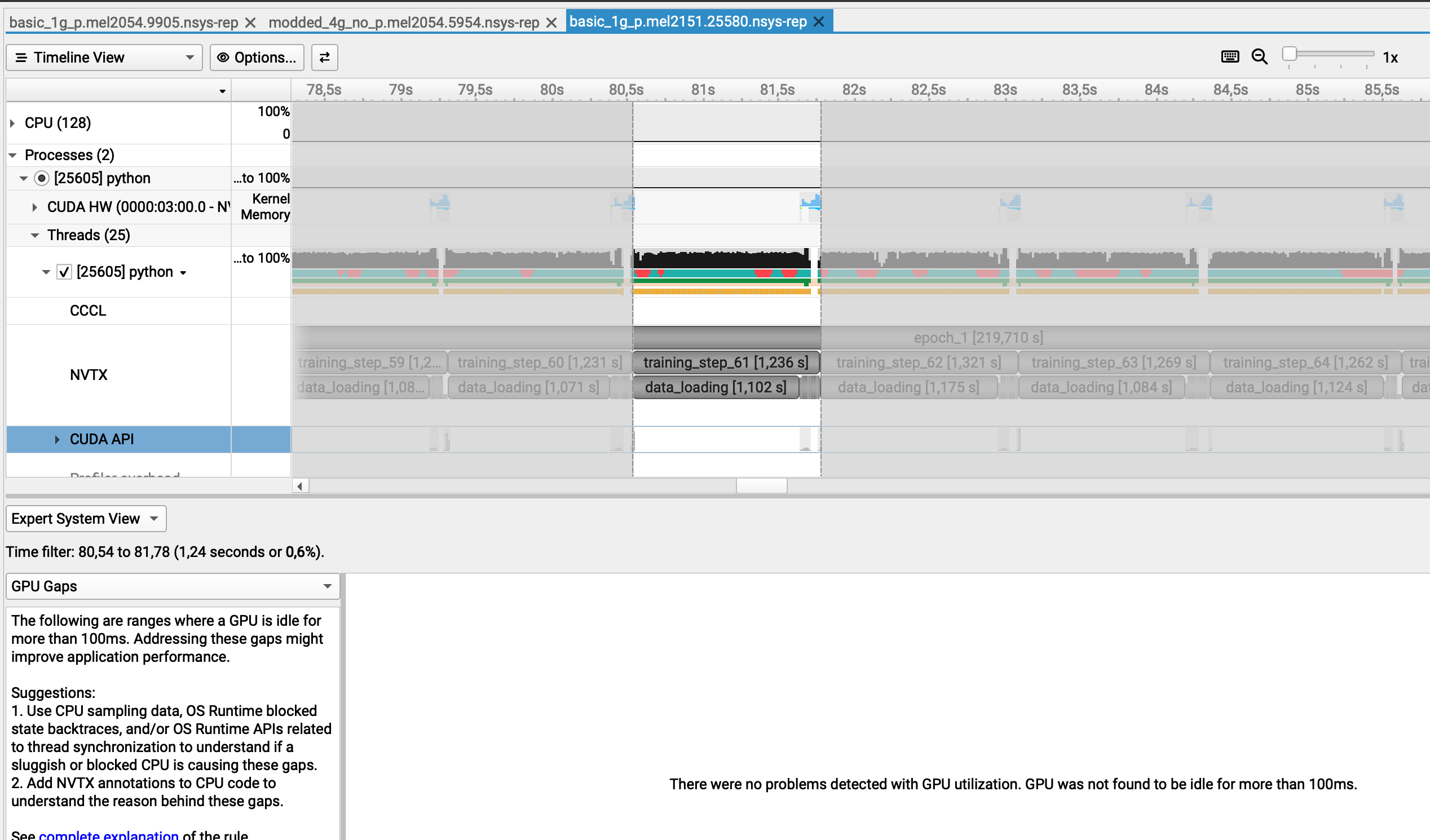Collapse the Threads (25) tree node
Screen dimensions: 1430x840
[x=35, y=236]
